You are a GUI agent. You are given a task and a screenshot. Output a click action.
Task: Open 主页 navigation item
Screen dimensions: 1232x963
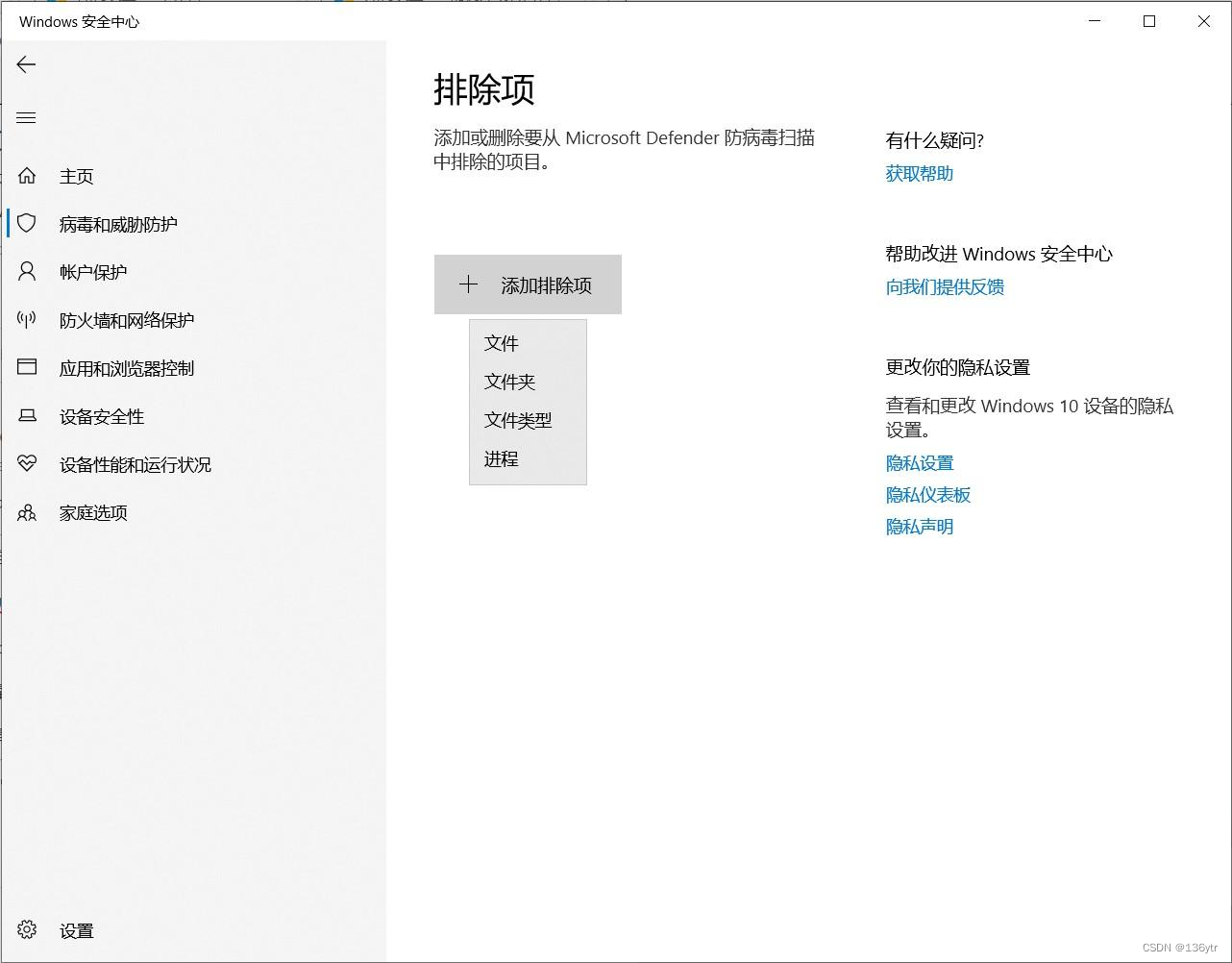[x=193, y=176]
